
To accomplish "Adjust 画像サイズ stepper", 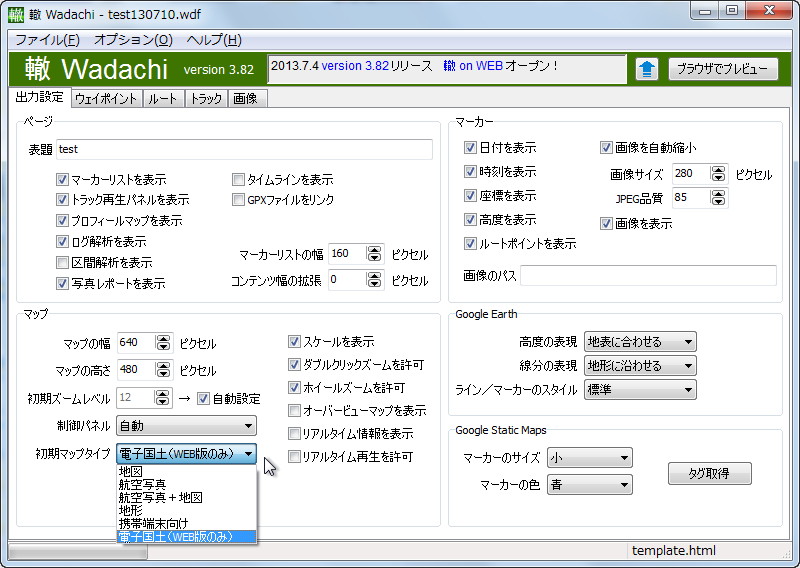I will [x=718, y=174].
